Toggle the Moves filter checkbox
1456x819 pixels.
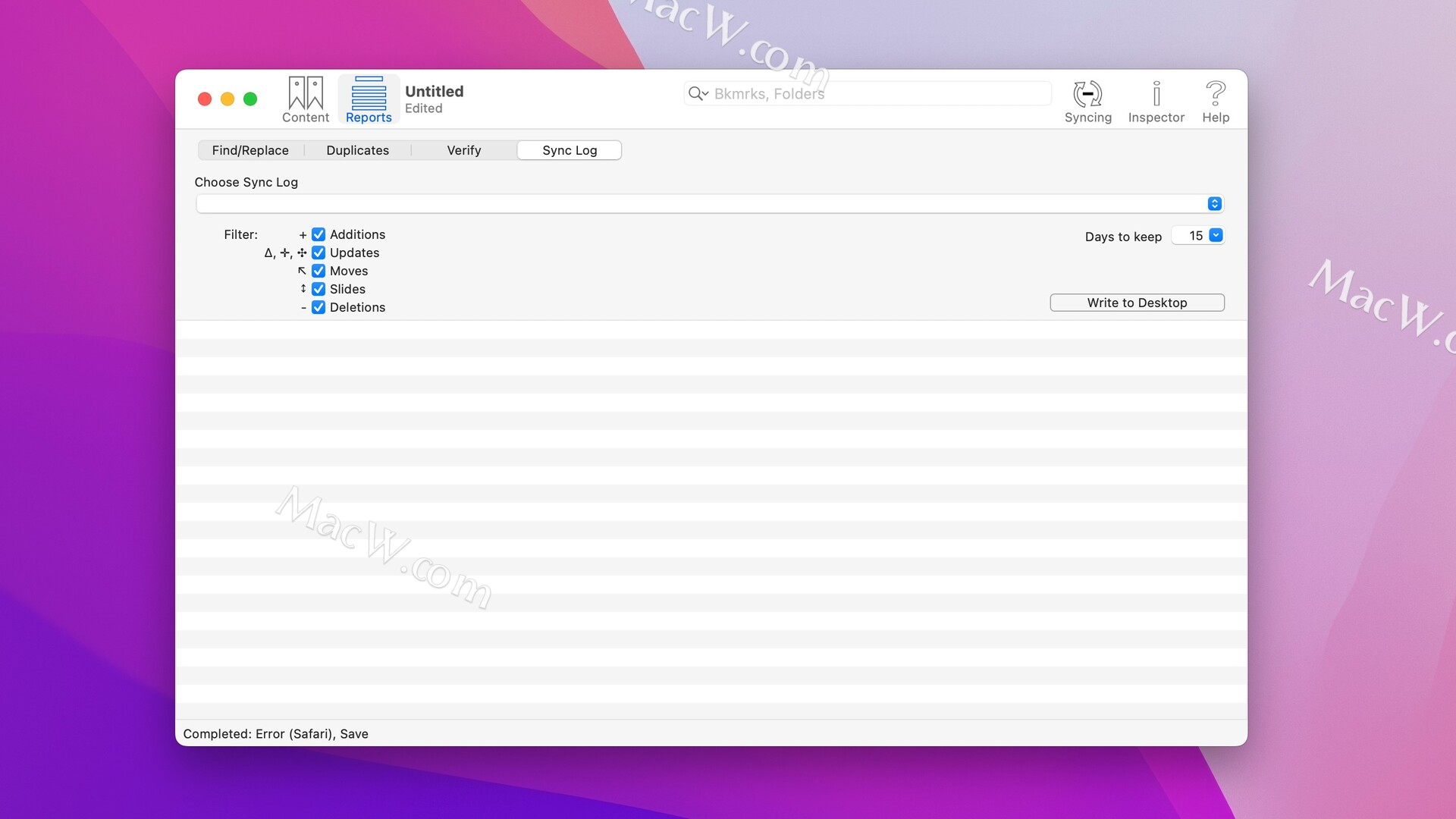click(318, 271)
